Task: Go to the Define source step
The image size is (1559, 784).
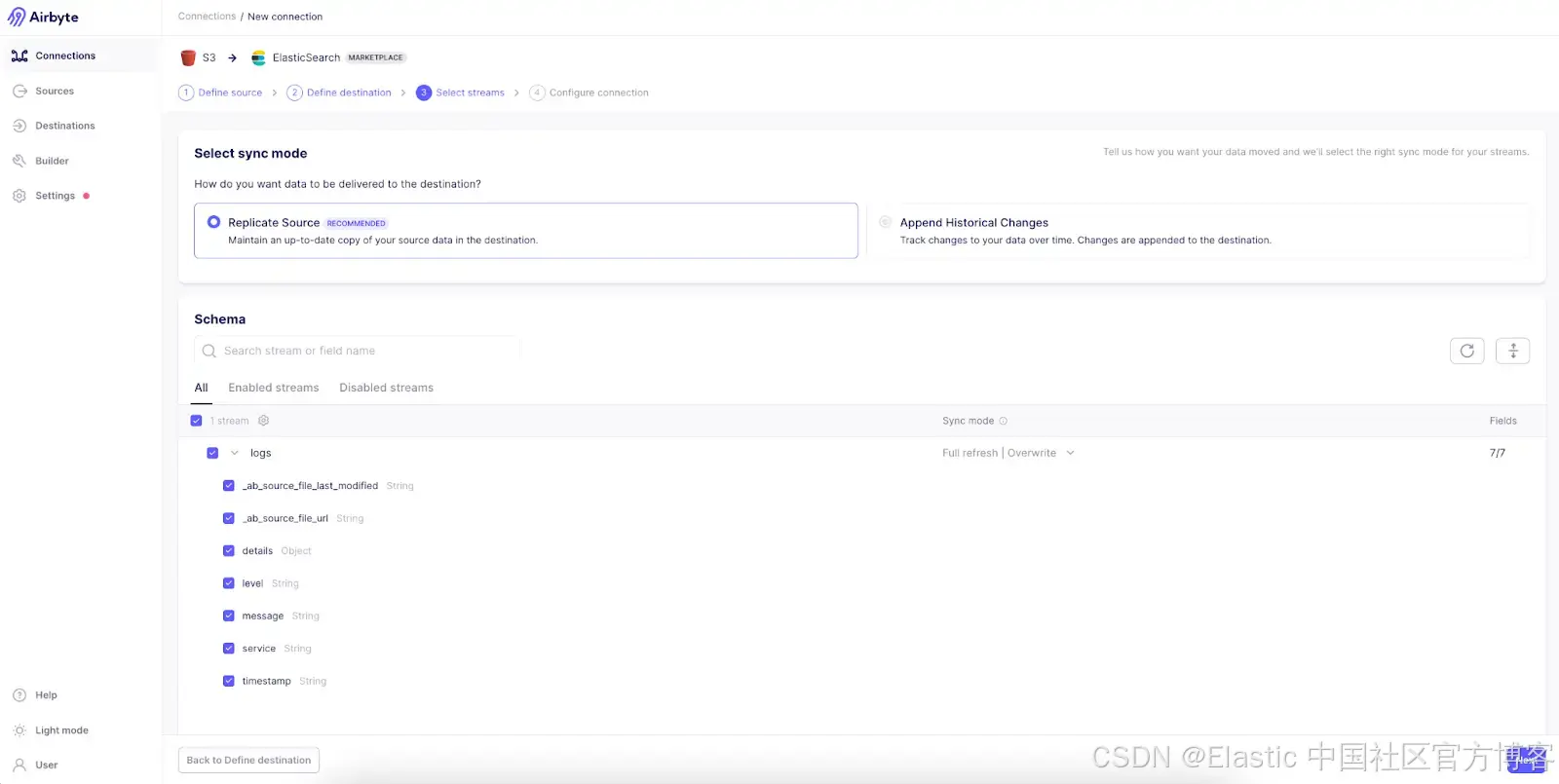Action: pyautogui.click(x=230, y=93)
